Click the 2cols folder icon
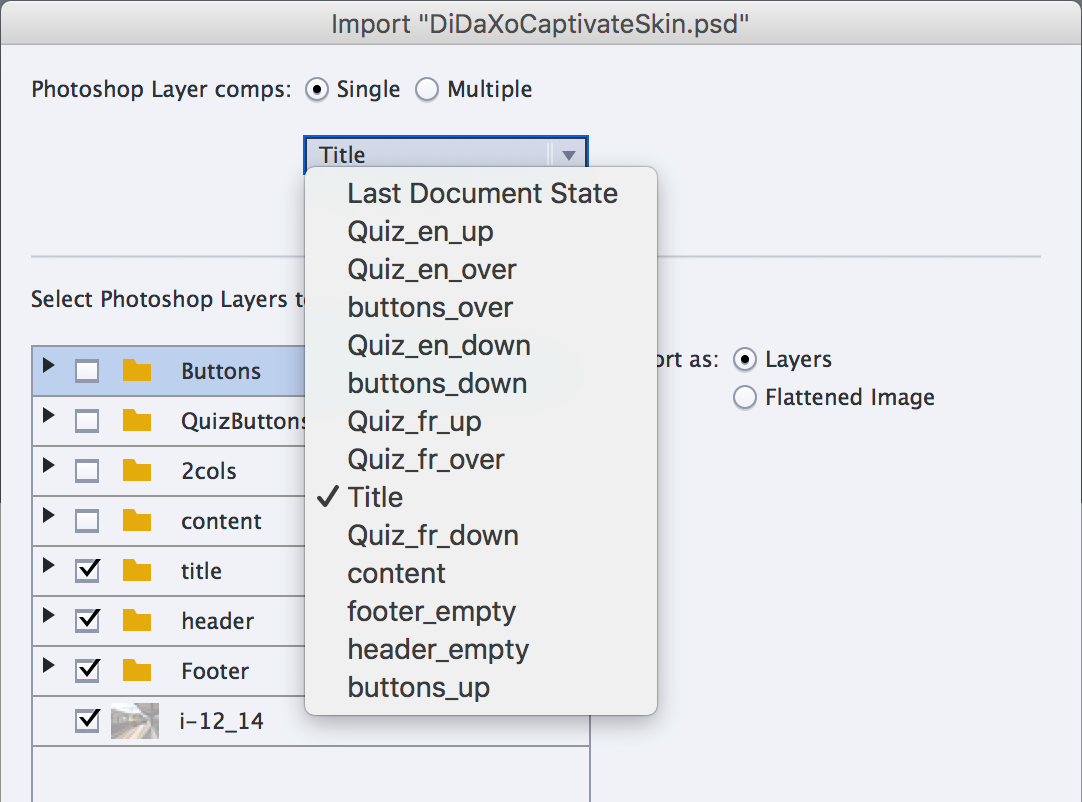 [x=136, y=471]
